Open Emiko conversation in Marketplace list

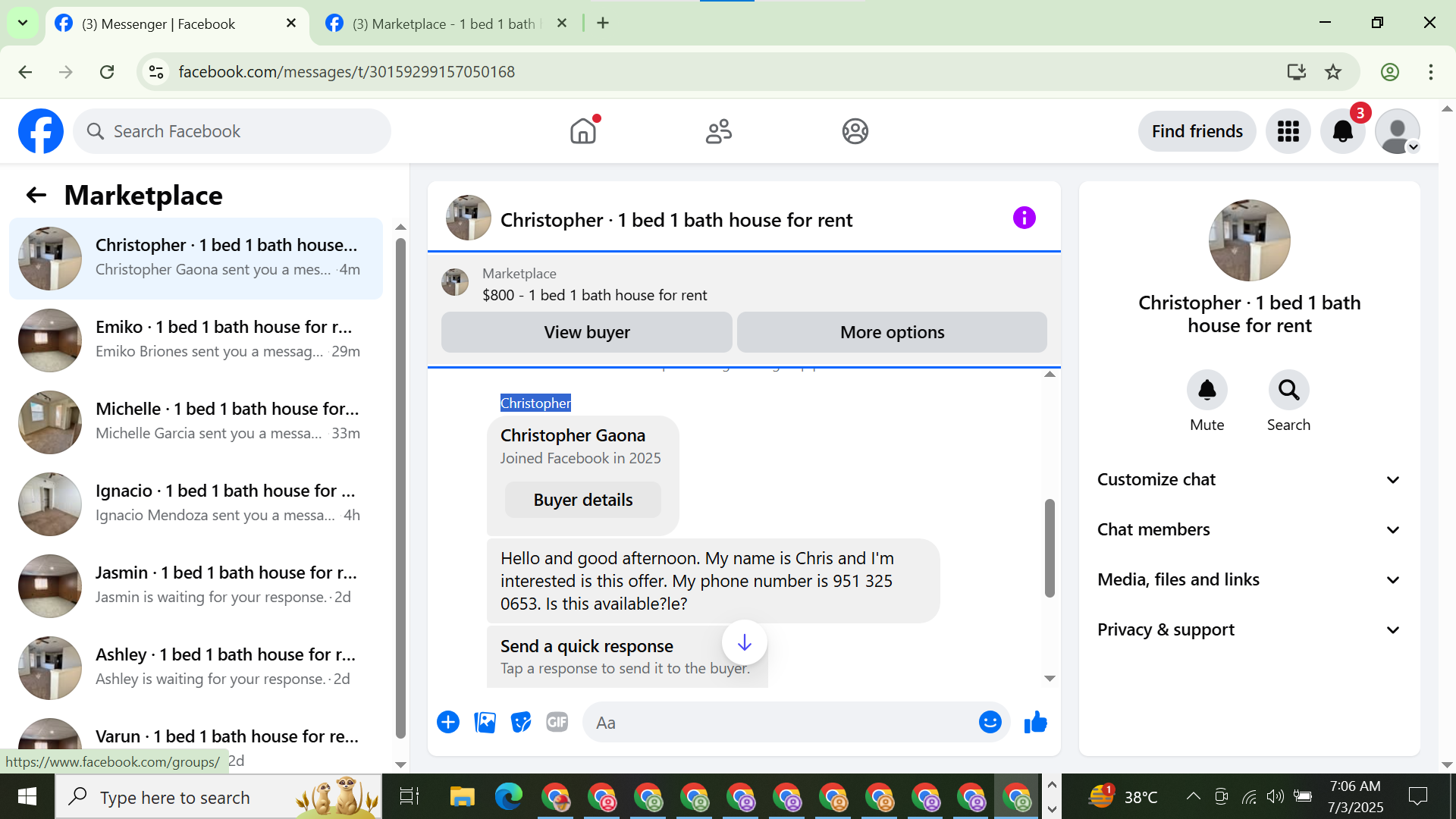pyautogui.click(x=197, y=339)
